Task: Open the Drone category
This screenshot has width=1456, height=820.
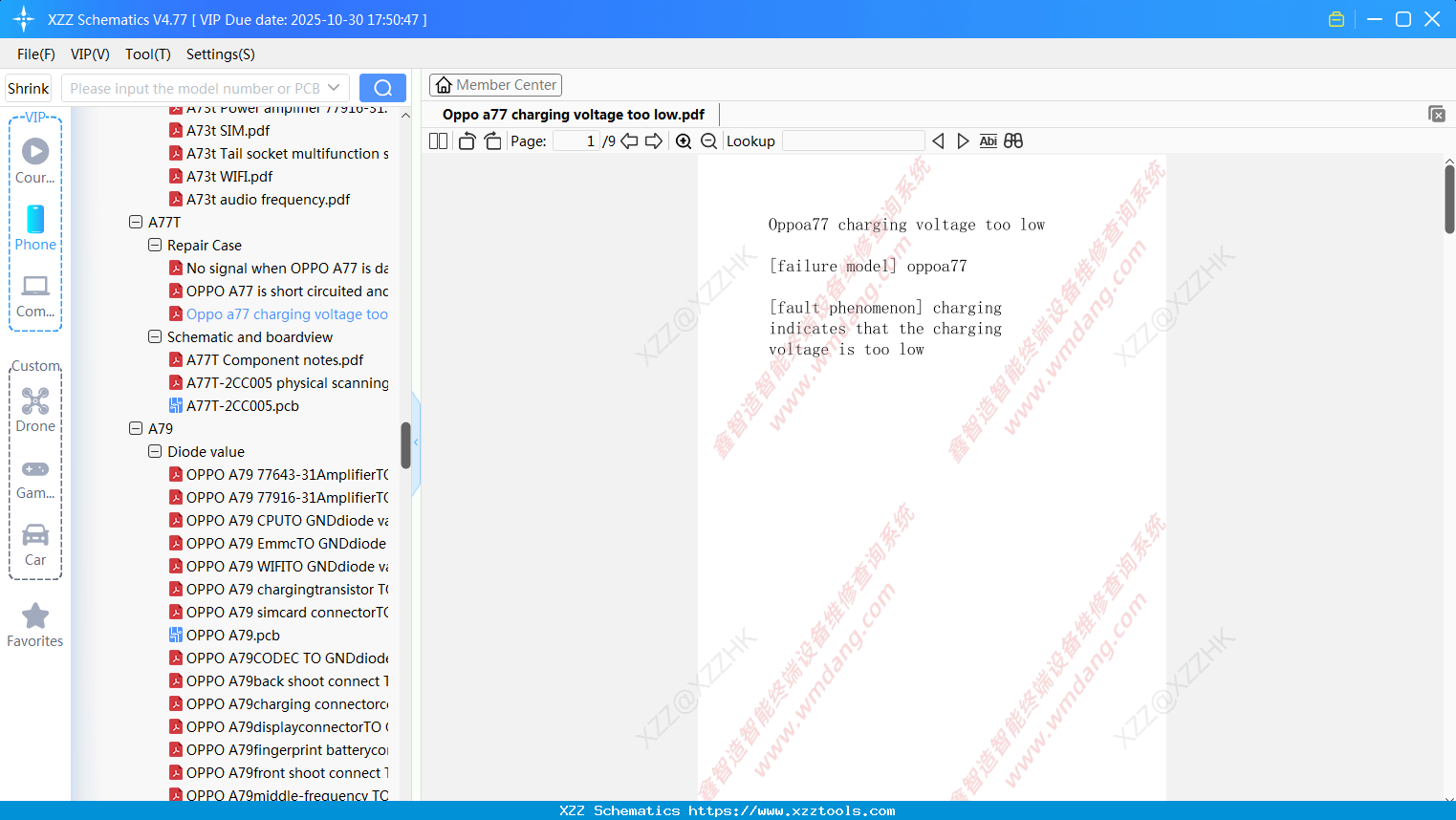Action: click(35, 410)
